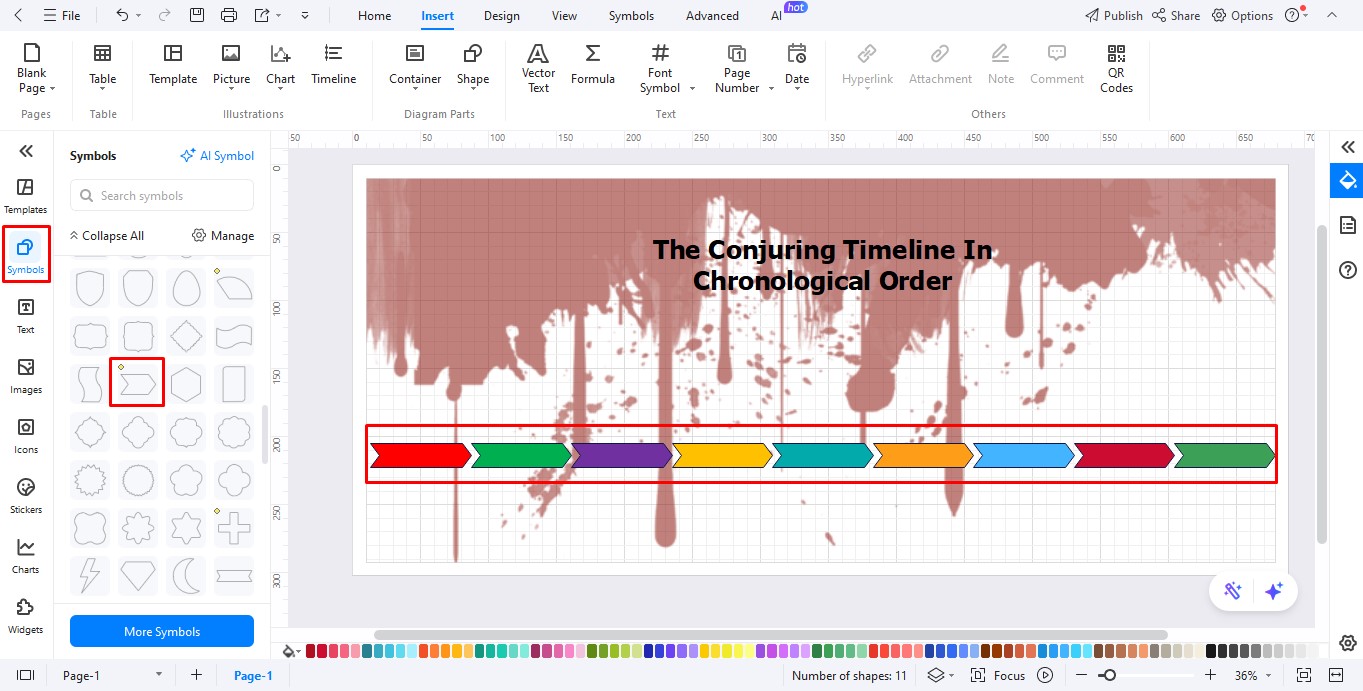
Task: Switch to the Advanced tab
Action: pyautogui.click(x=712, y=16)
